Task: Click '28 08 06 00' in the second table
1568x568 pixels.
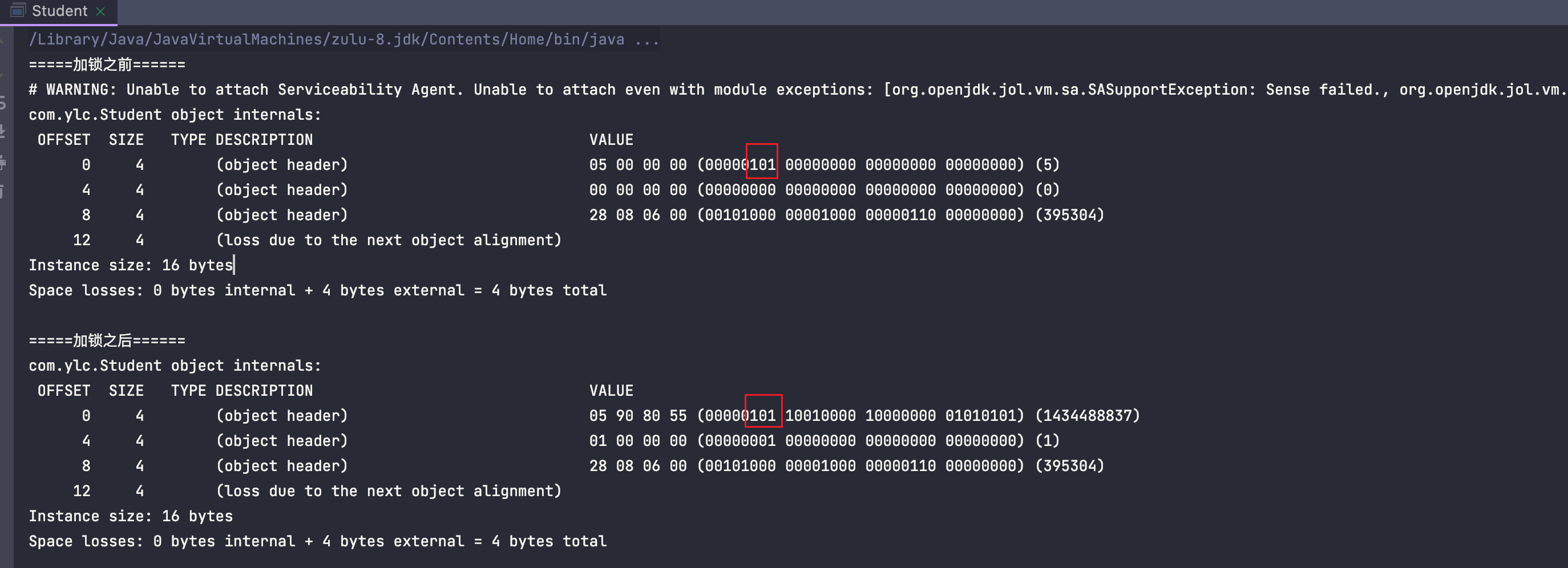Action: [638, 466]
